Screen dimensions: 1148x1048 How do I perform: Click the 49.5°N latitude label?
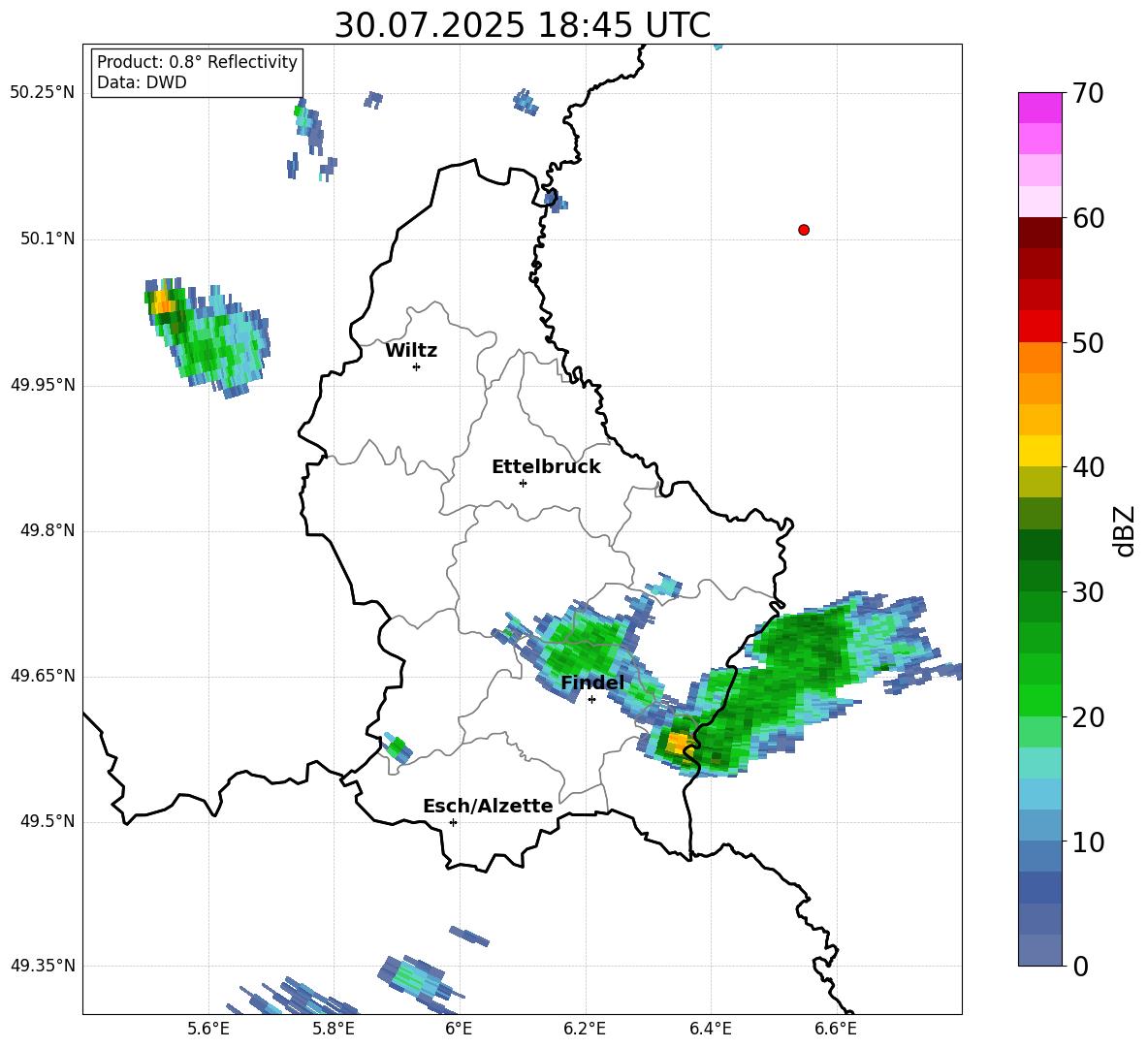tap(48, 821)
